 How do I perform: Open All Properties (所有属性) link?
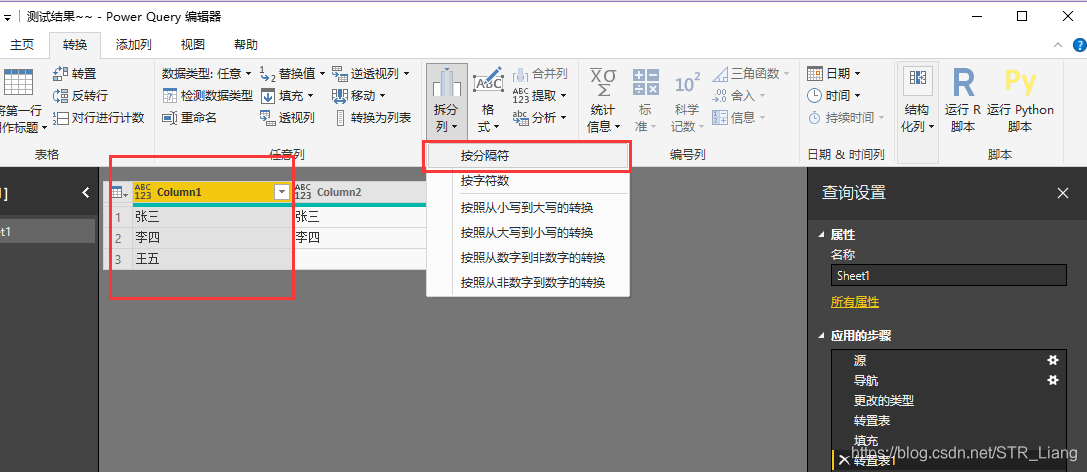(855, 302)
